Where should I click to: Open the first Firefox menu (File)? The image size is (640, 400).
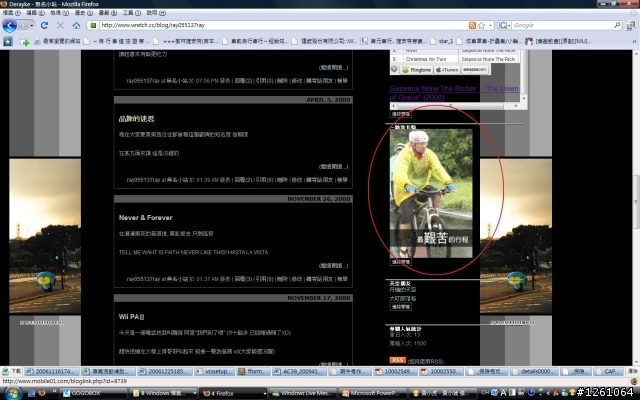(11, 13)
